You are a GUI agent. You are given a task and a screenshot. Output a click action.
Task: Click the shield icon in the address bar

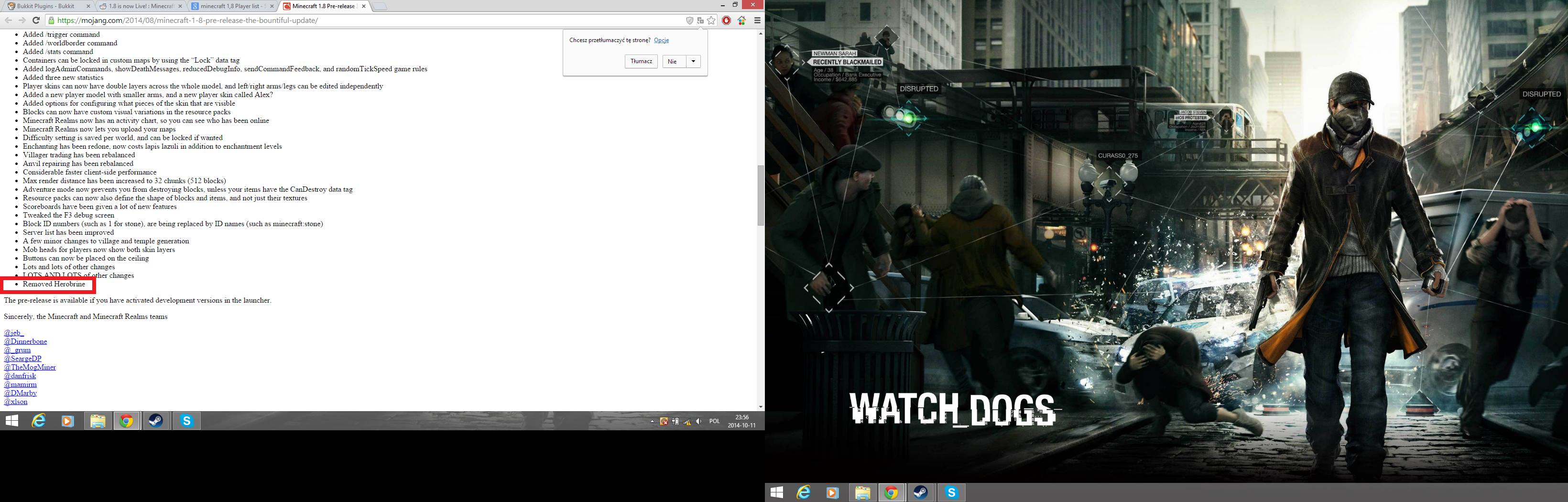(690, 20)
